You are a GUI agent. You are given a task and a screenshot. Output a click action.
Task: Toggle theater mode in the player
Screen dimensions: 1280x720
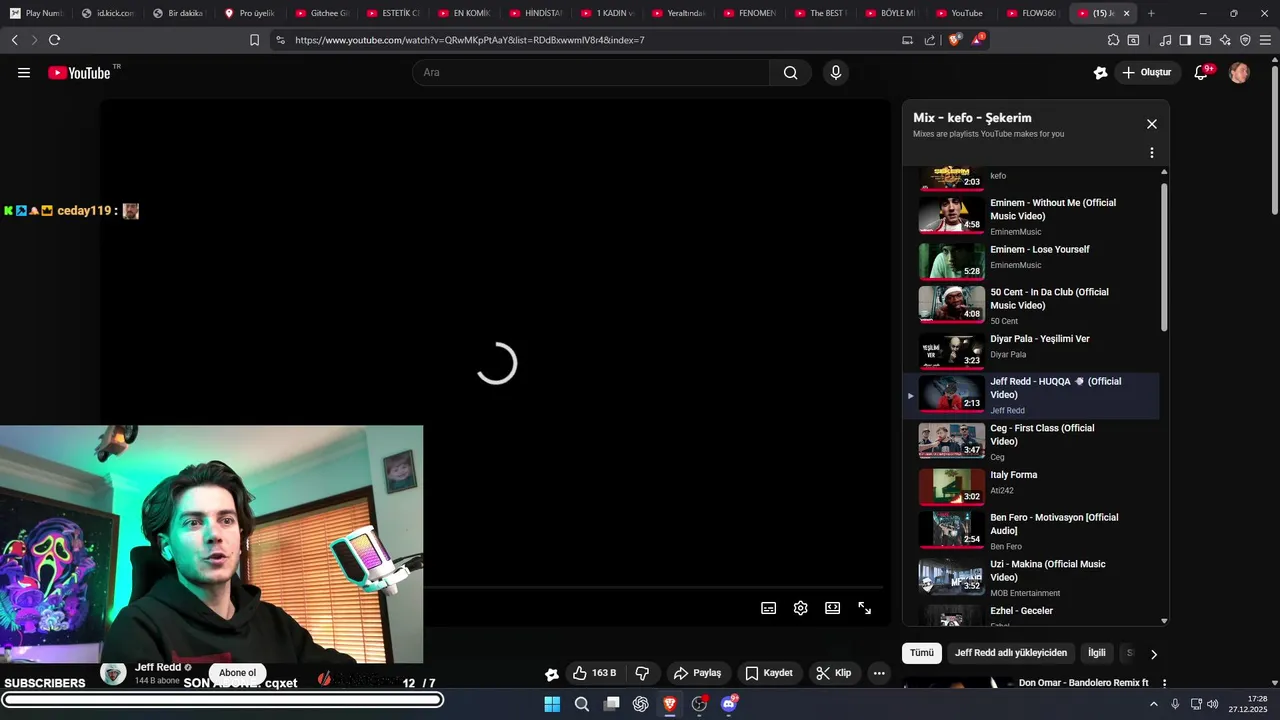pyautogui.click(x=832, y=608)
